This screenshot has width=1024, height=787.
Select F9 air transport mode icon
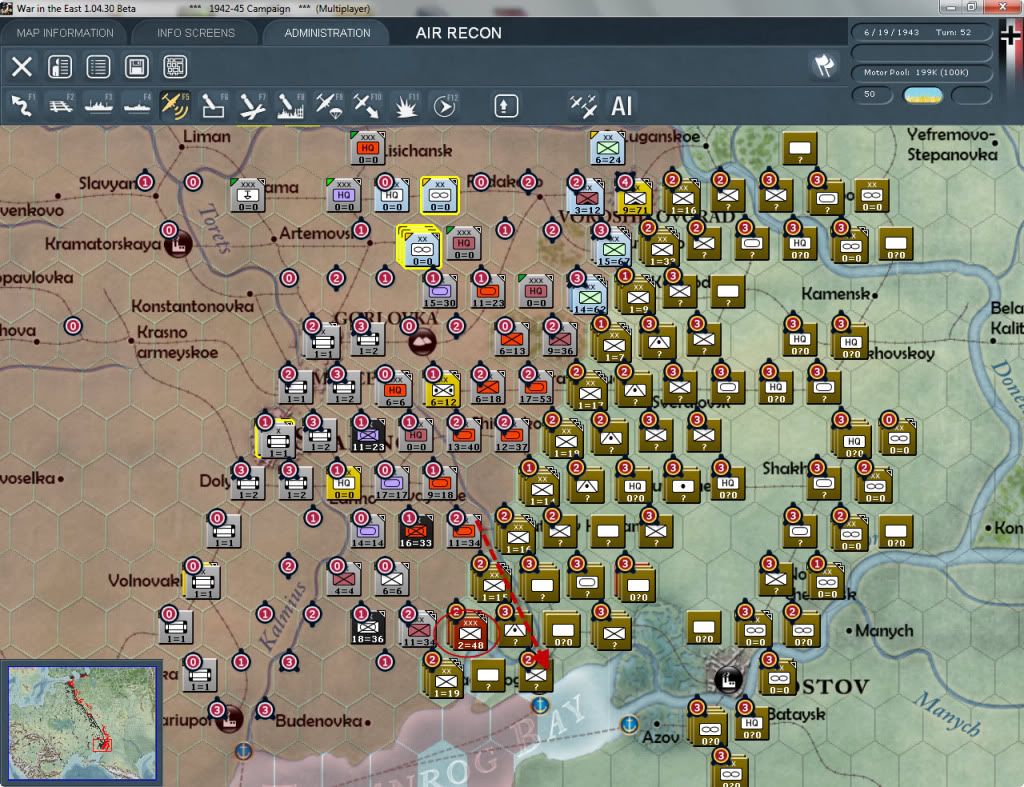coord(328,106)
